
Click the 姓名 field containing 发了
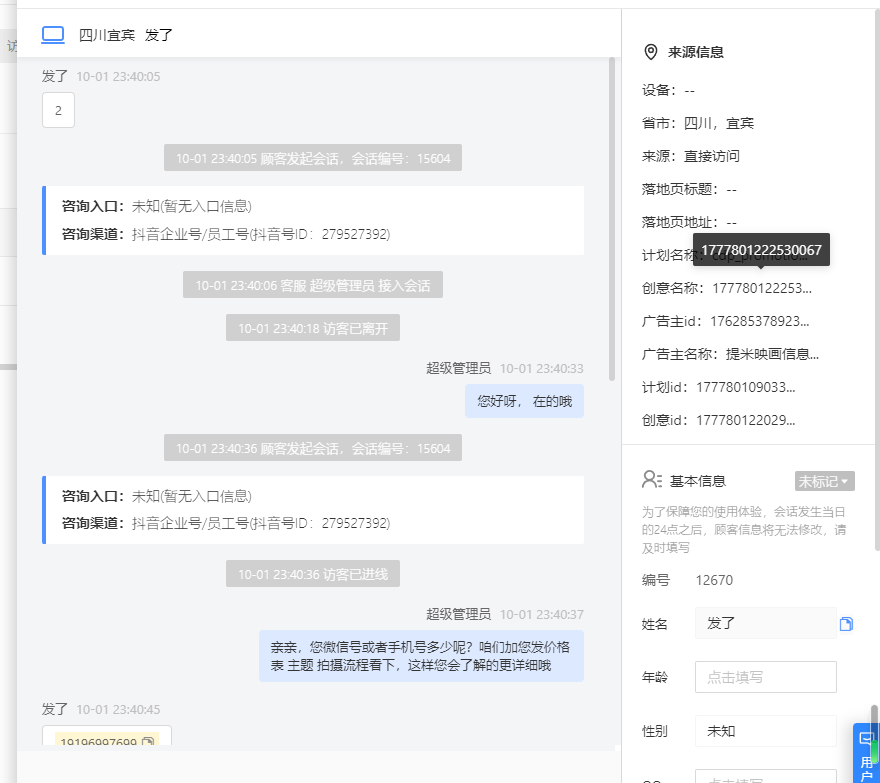click(x=766, y=623)
